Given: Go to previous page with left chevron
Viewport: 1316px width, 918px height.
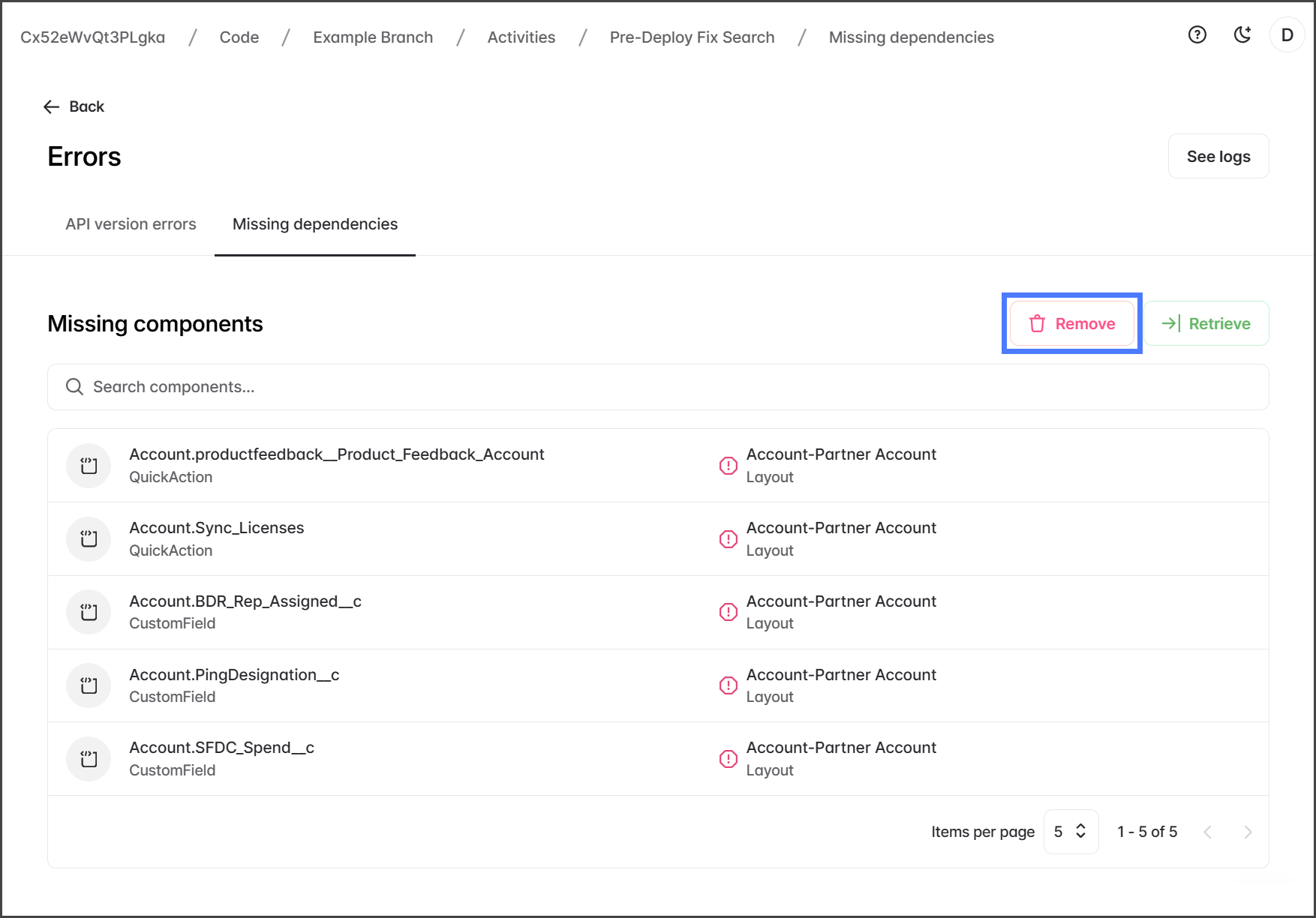Looking at the screenshot, I should pos(1207,832).
